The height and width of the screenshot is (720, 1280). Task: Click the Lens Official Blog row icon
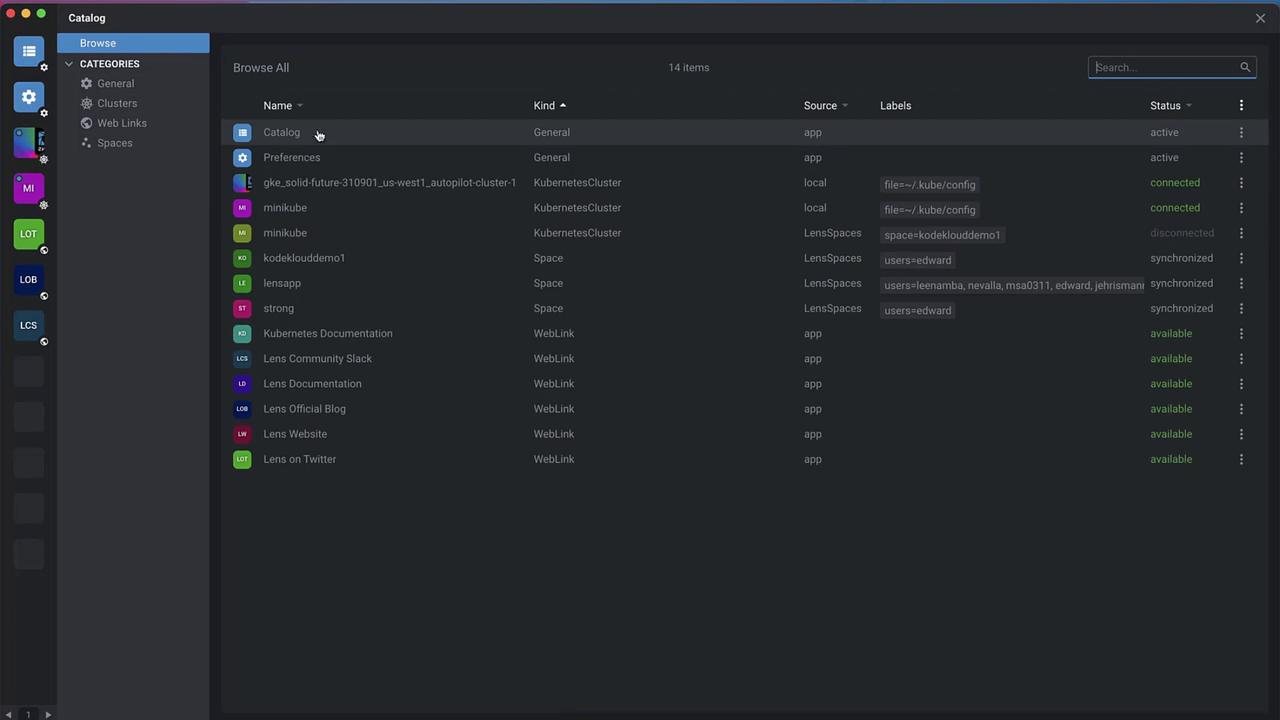242,409
